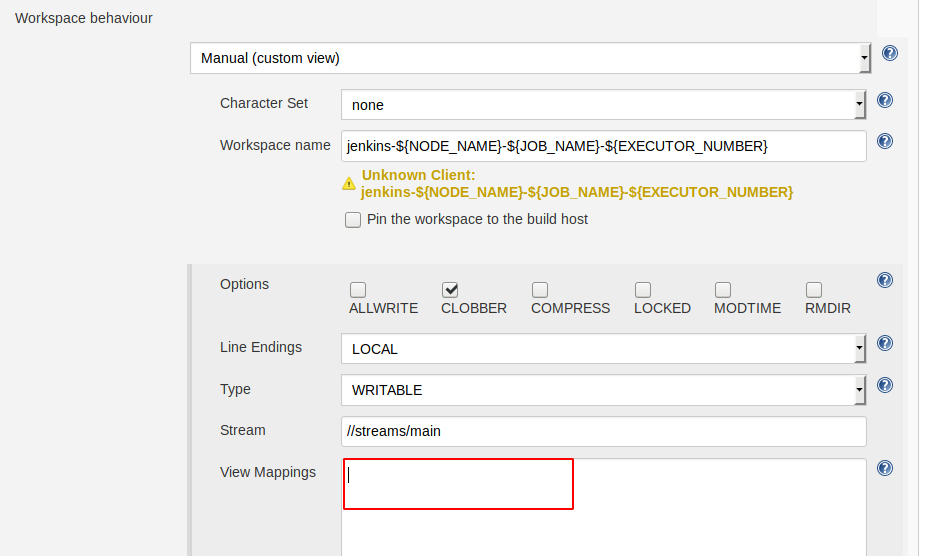Open help icon beside Options checkboxes

[884, 281]
